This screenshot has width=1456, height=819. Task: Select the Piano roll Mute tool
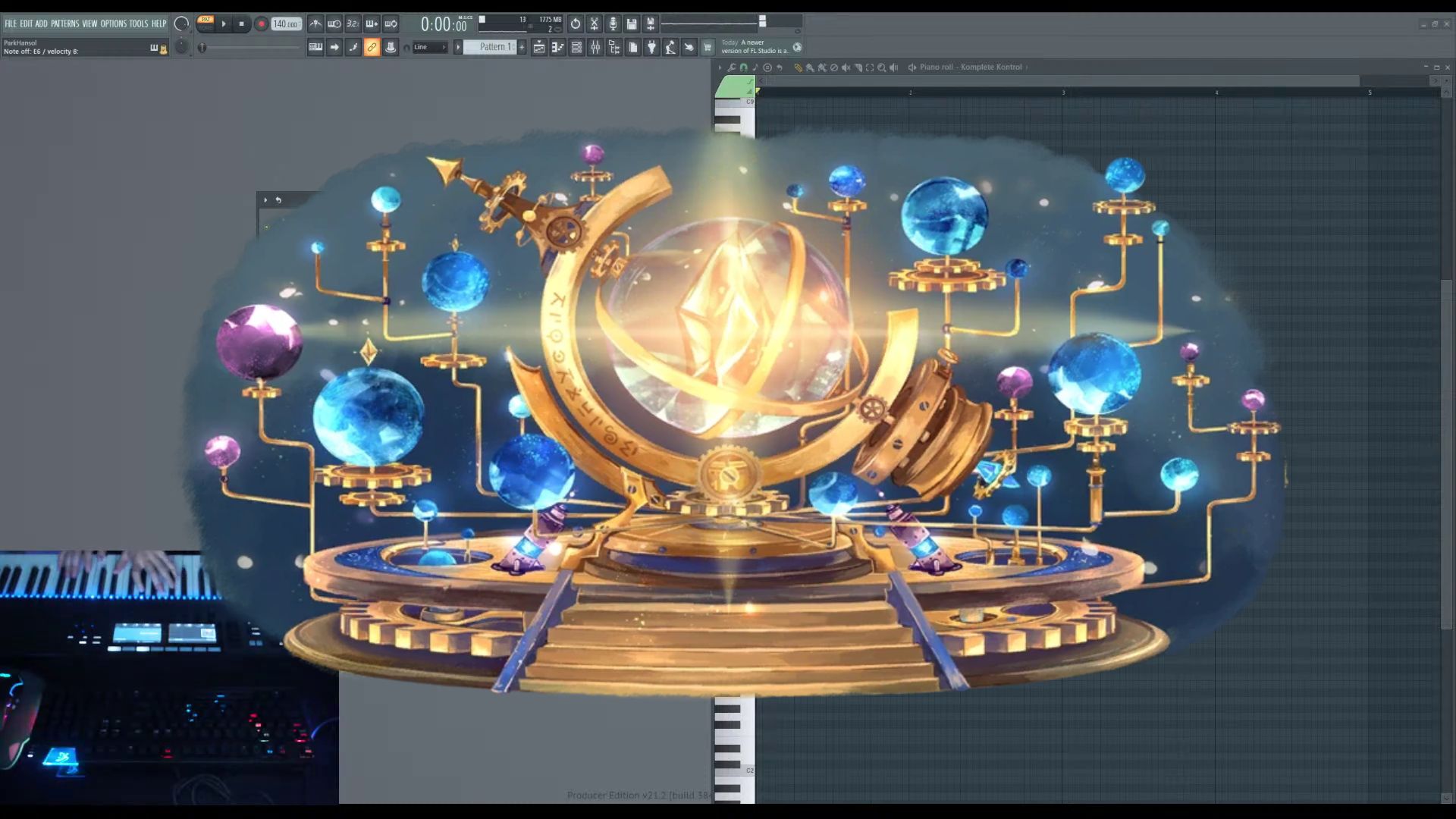pos(846,67)
